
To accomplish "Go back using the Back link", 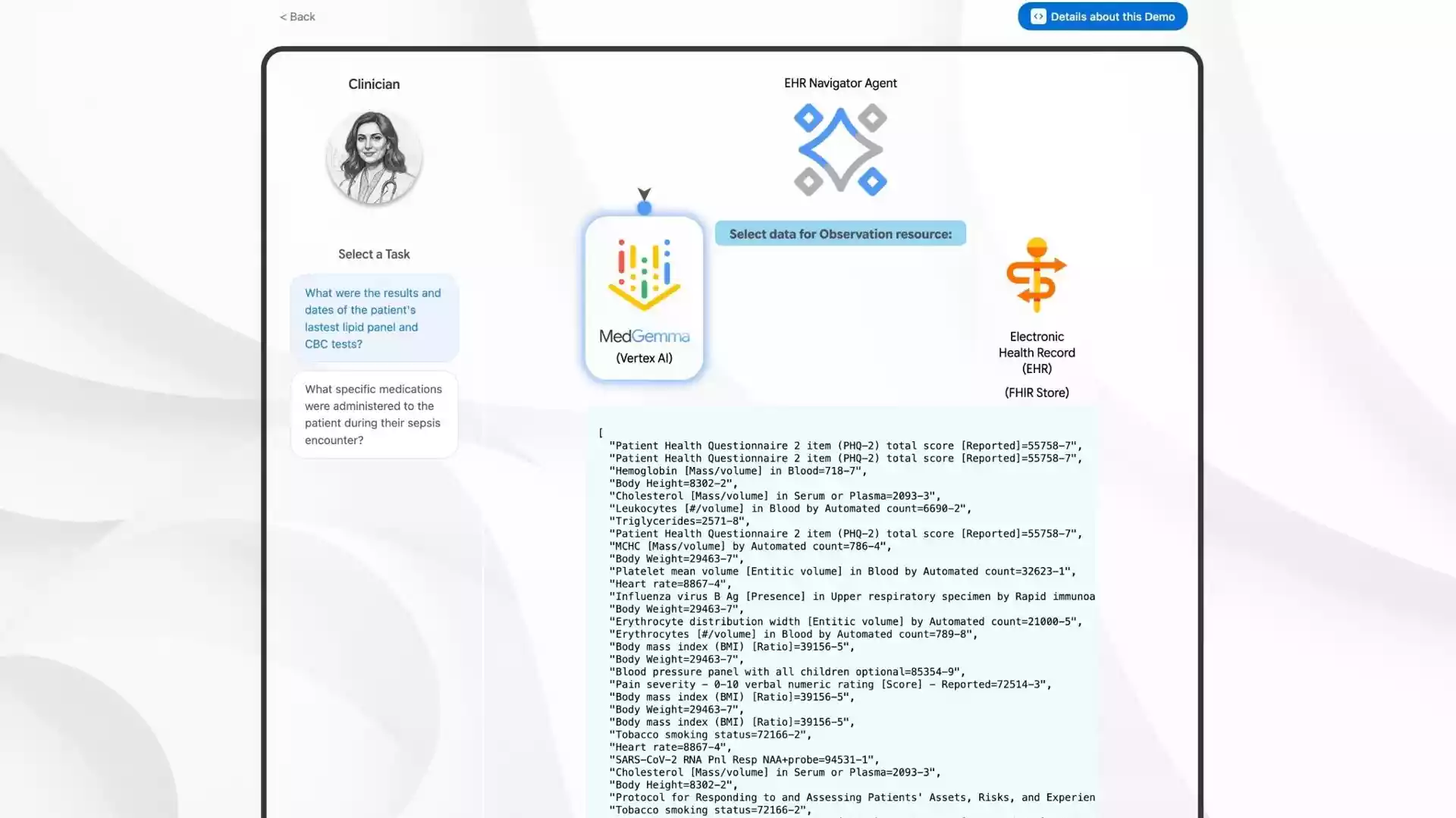I will 297,17.
